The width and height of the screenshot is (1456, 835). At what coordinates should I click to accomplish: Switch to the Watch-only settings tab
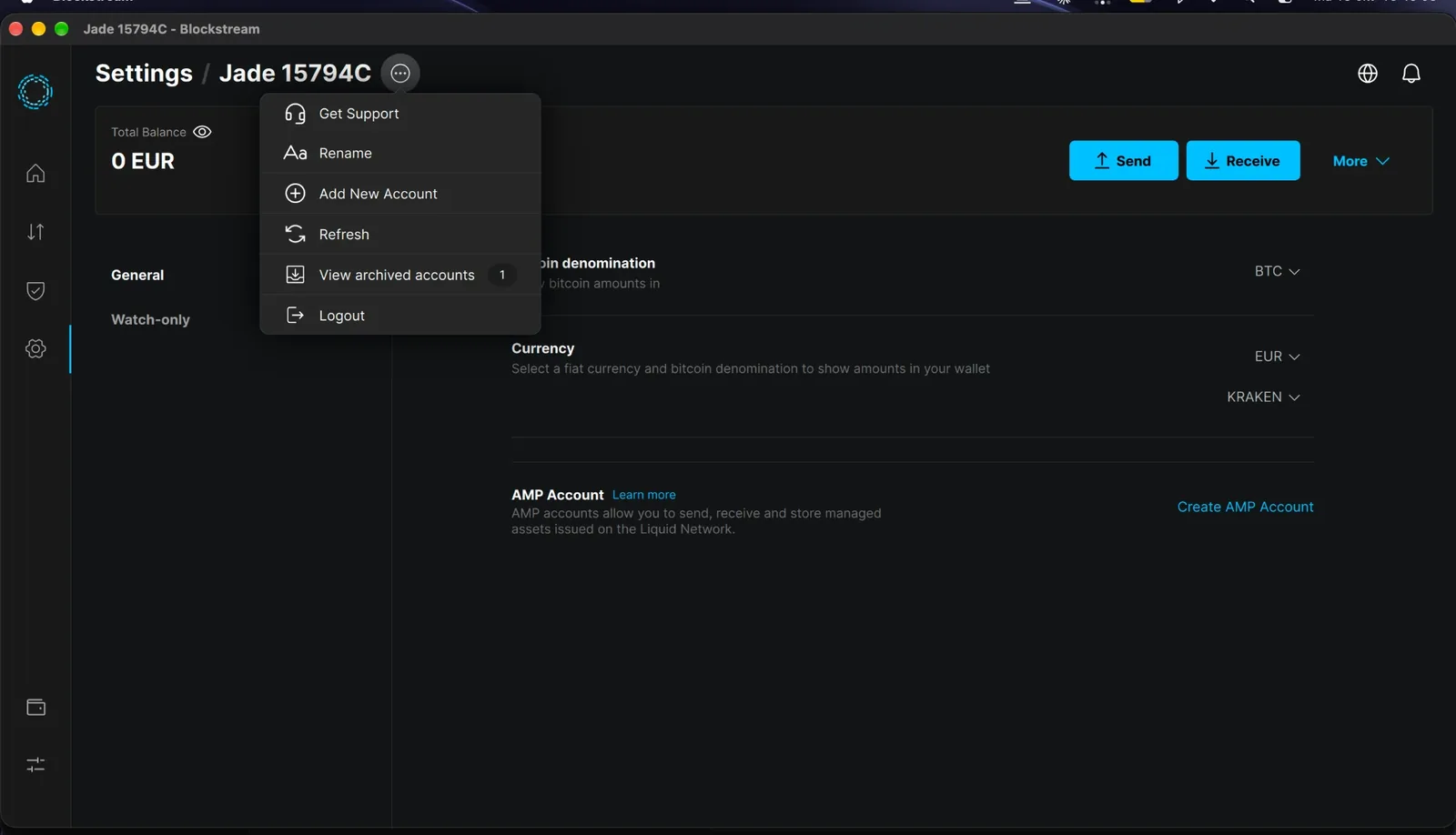[150, 319]
